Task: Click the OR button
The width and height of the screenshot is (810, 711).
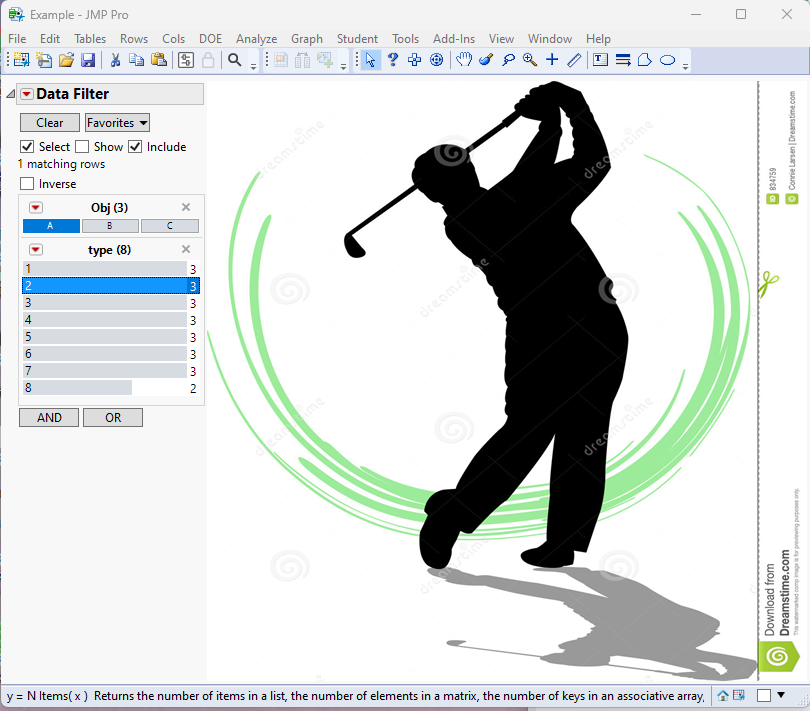Action: 113,418
